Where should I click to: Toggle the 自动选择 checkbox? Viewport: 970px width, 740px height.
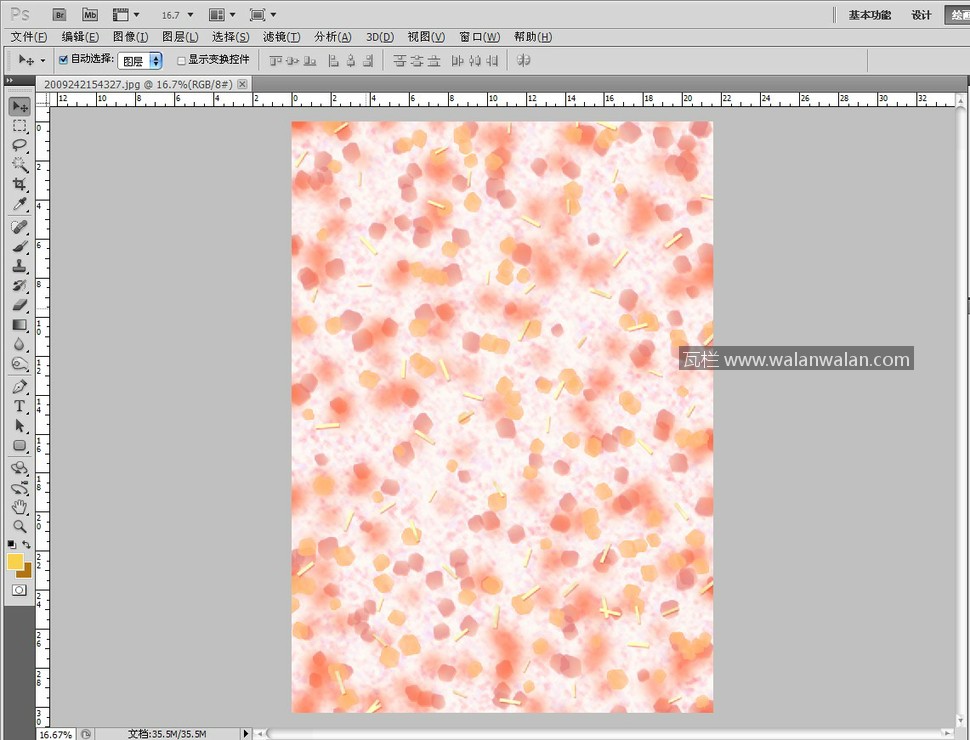point(64,60)
